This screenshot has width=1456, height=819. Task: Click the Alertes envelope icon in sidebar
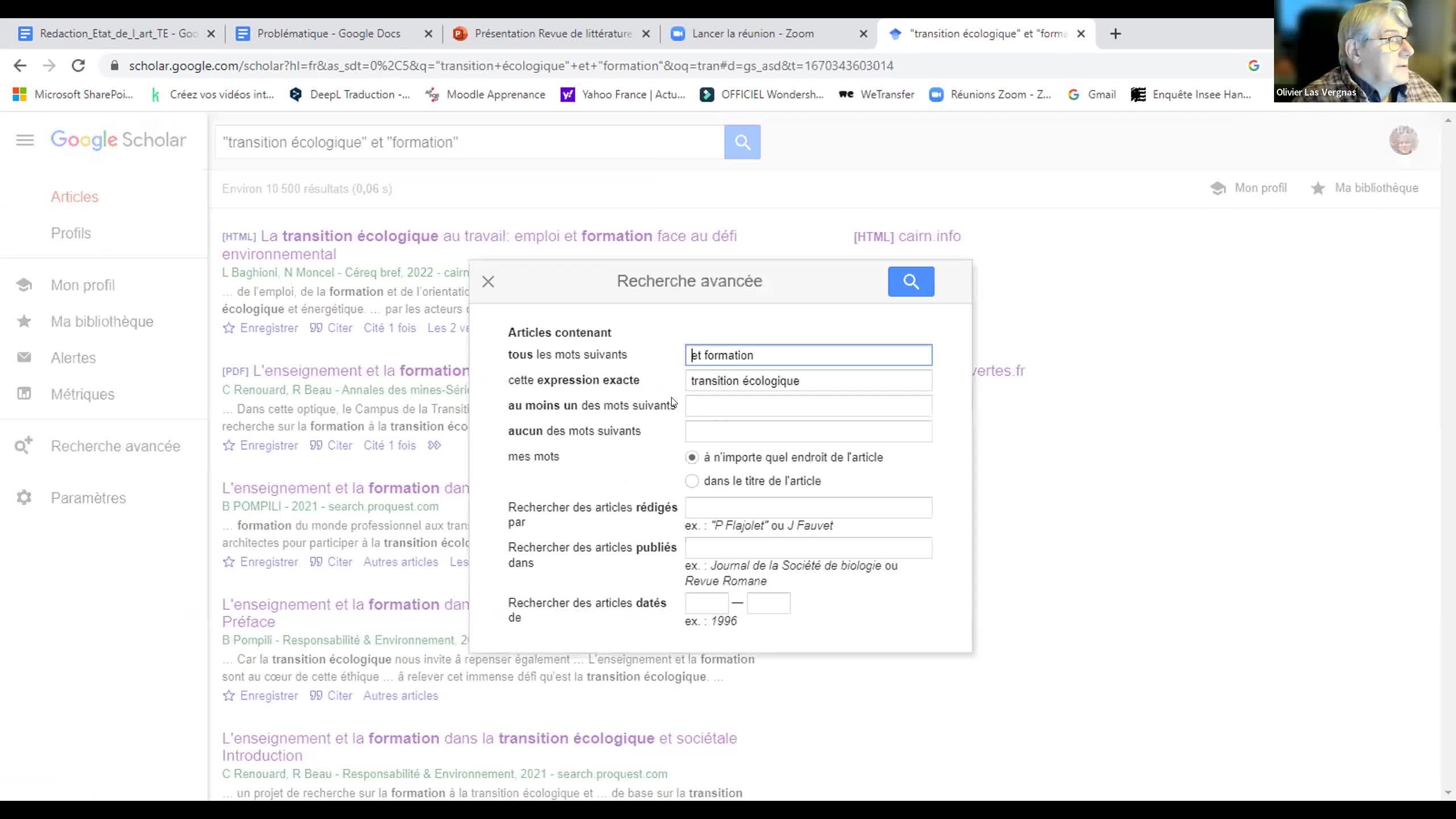coord(24,357)
